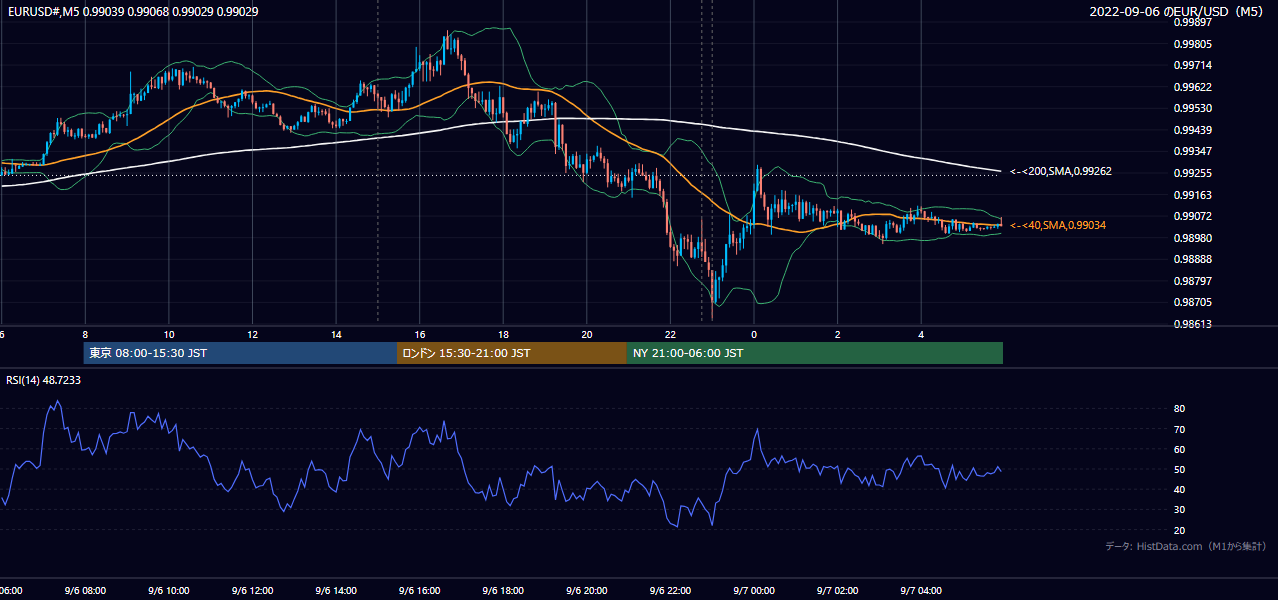Click price axis value 0.99163
1278x600 pixels.
[x=1192, y=195]
